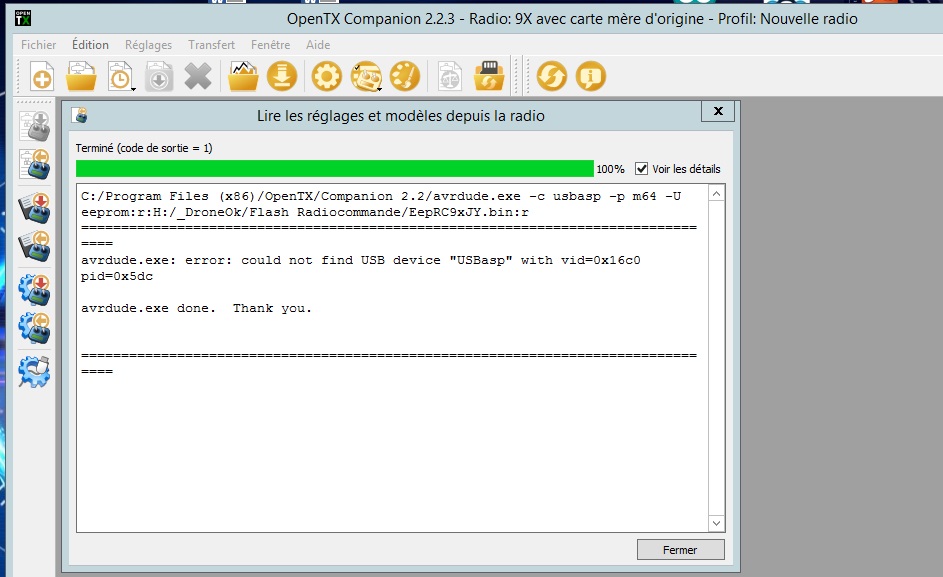Click Backup radio to file sidebar icon
The width and height of the screenshot is (943, 577).
pos(34,246)
